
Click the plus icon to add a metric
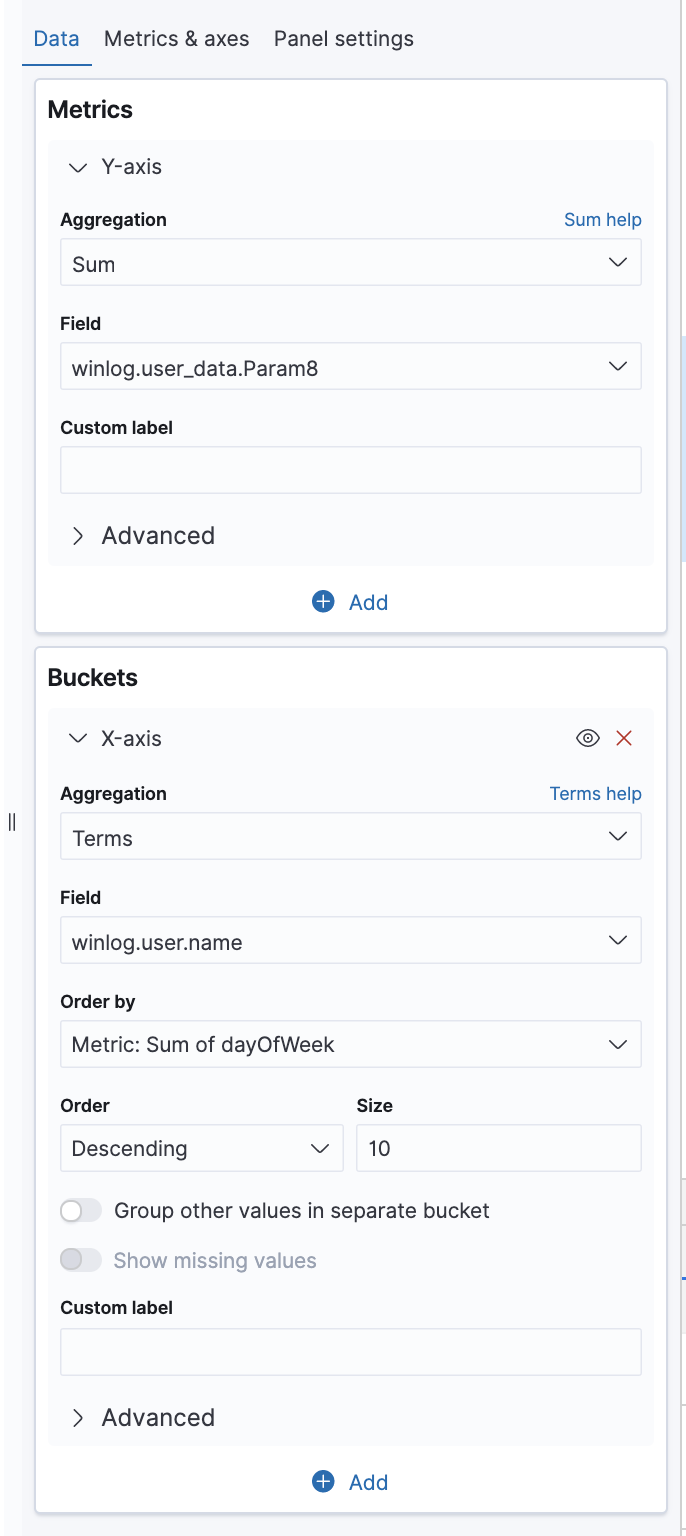[x=323, y=601]
